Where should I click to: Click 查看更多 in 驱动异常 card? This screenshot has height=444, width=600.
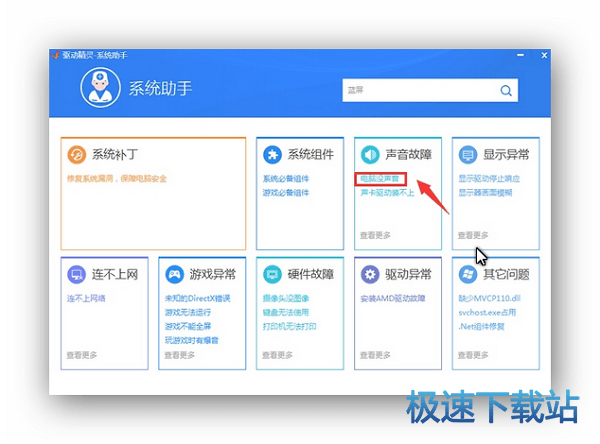[x=375, y=355]
